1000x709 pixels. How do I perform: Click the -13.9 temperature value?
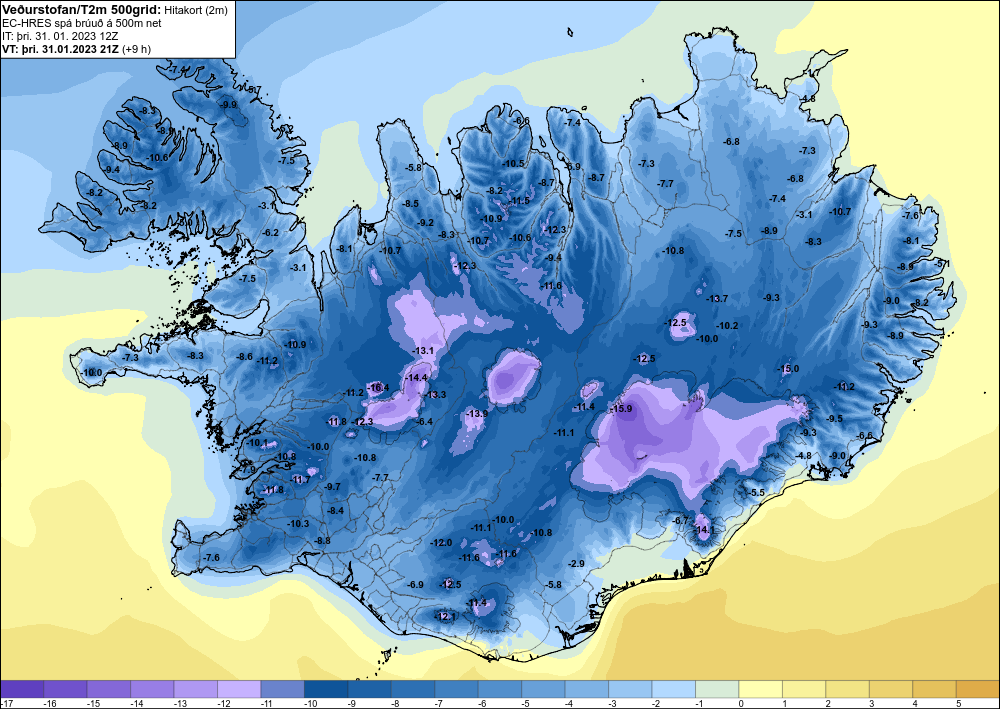coord(477,414)
